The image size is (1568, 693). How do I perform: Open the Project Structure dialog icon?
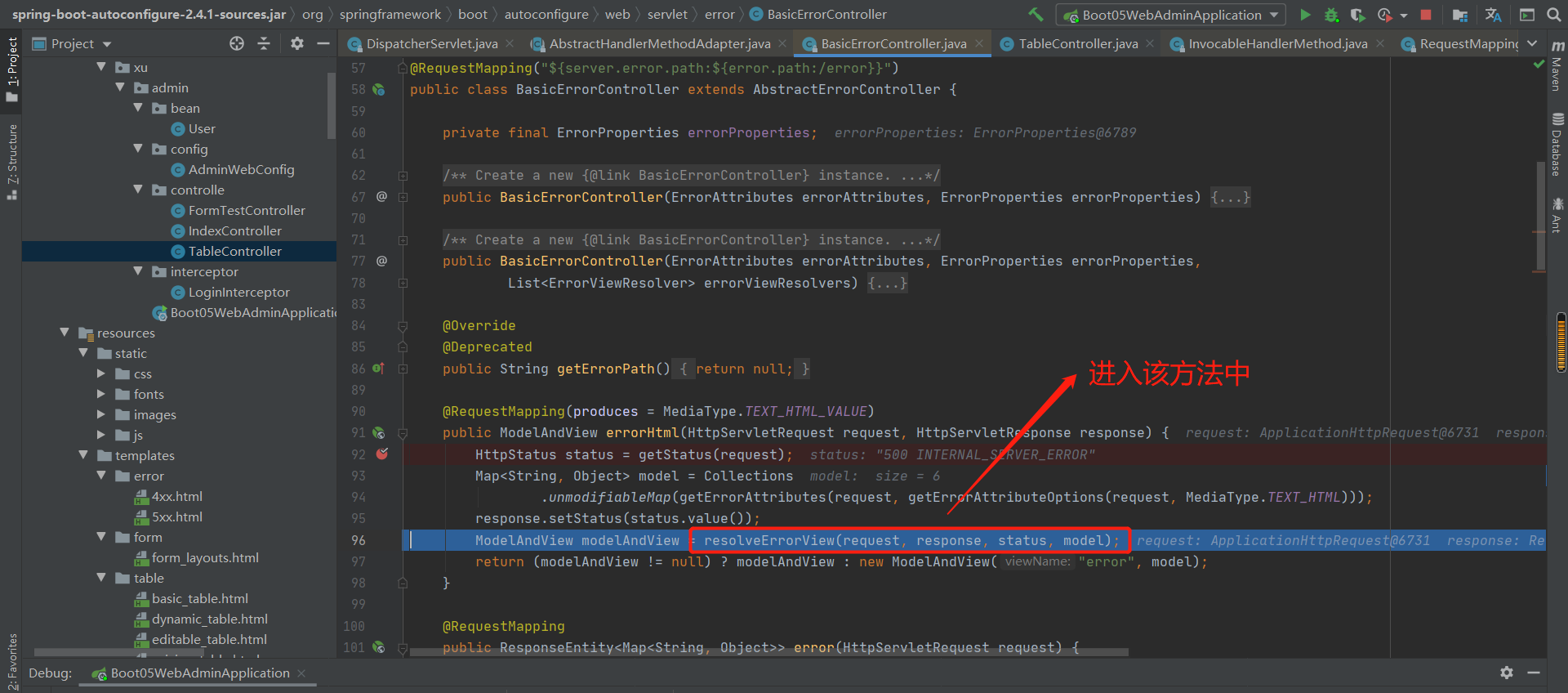click(1460, 15)
